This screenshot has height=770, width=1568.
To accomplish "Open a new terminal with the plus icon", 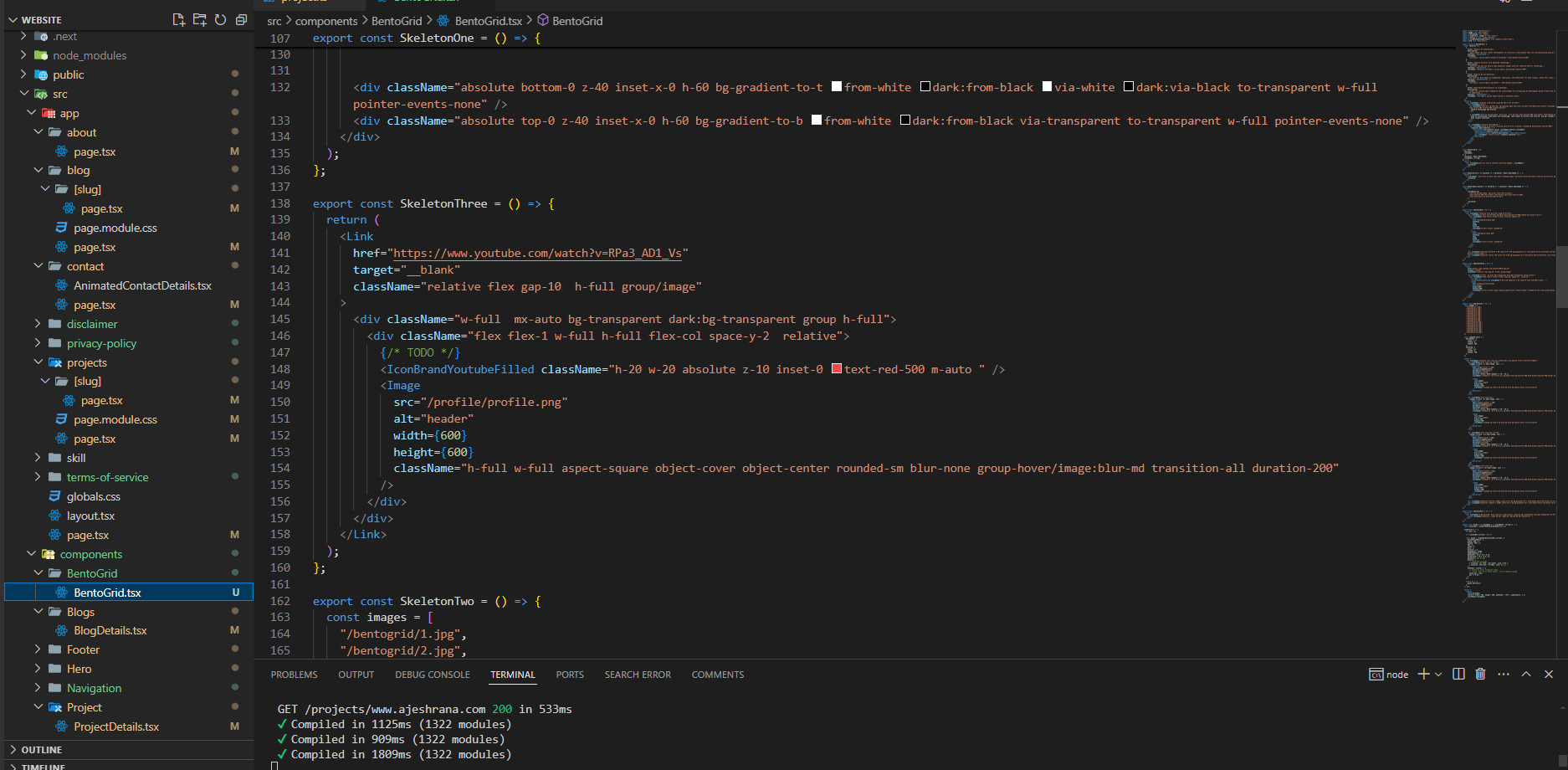I will [1424, 674].
